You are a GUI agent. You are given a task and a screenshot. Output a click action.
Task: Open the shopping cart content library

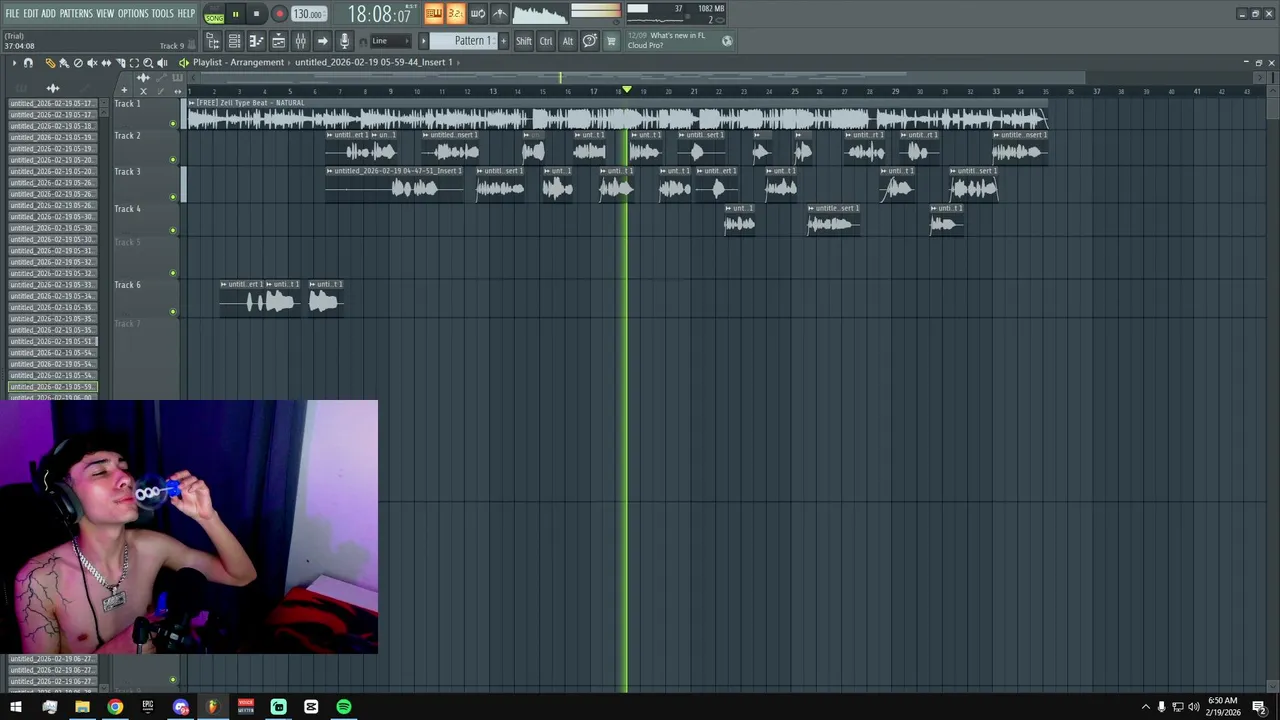coord(611,41)
